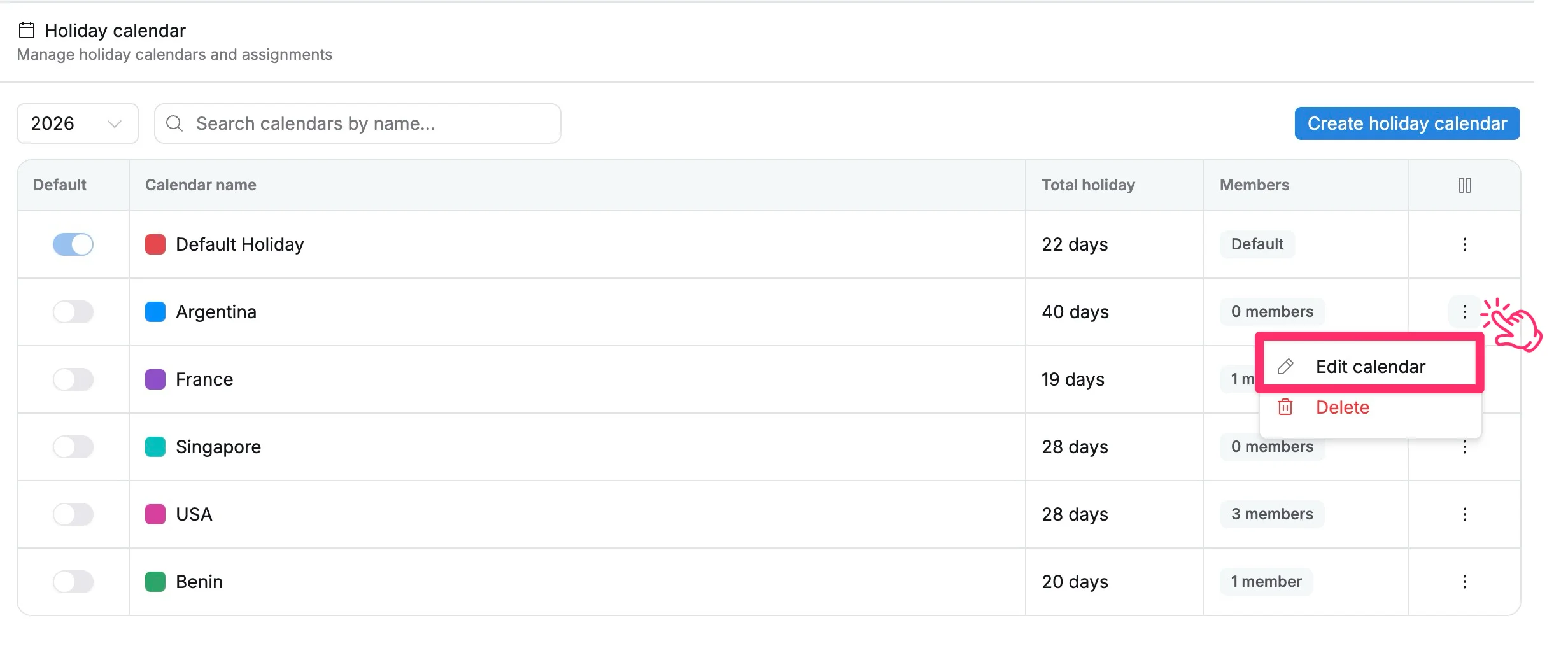This screenshot has width=1568, height=653.
Task: Click the red color swatch for Default Holiday
Action: pyautogui.click(x=155, y=244)
